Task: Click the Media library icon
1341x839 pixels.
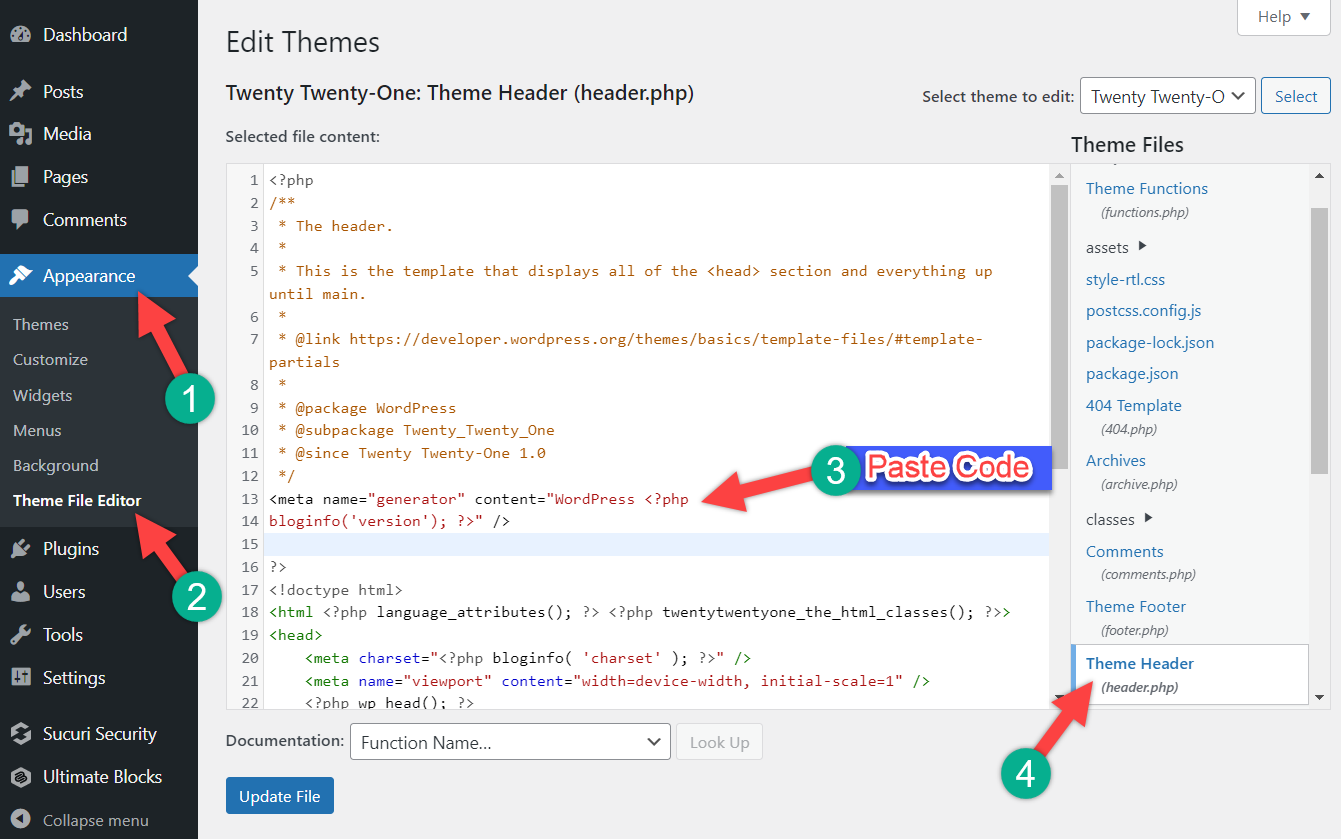Action: 21,134
